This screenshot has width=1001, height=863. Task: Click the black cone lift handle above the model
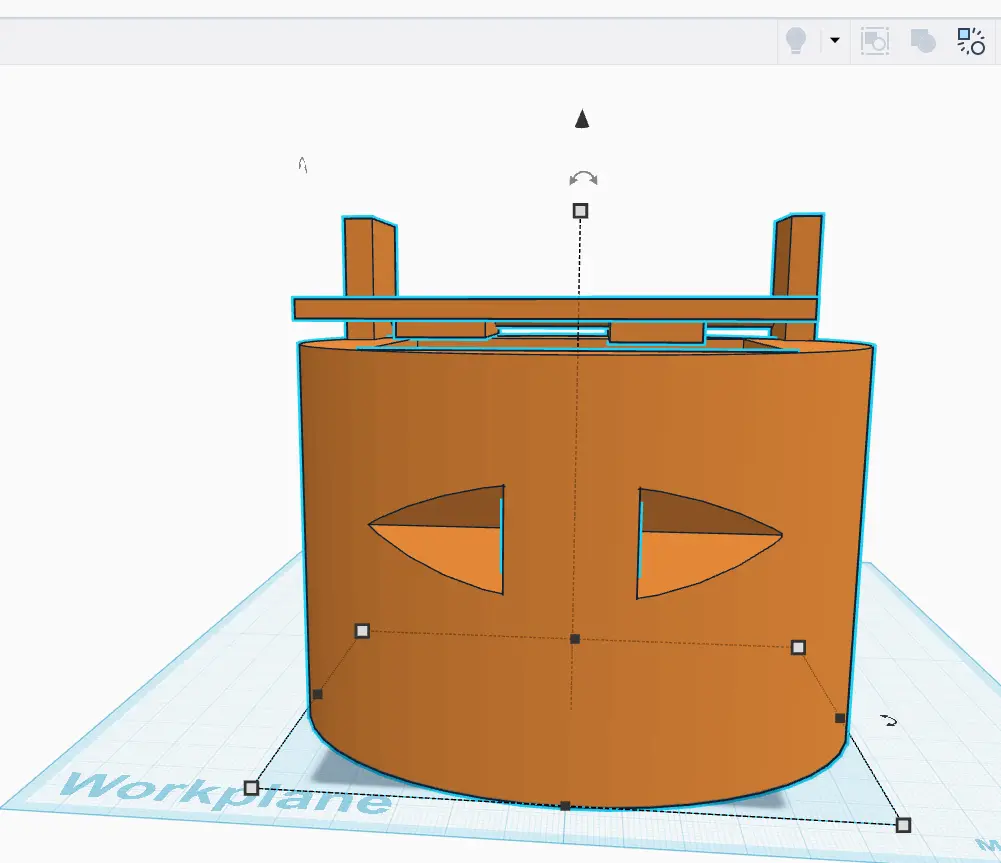tap(582, 119)
